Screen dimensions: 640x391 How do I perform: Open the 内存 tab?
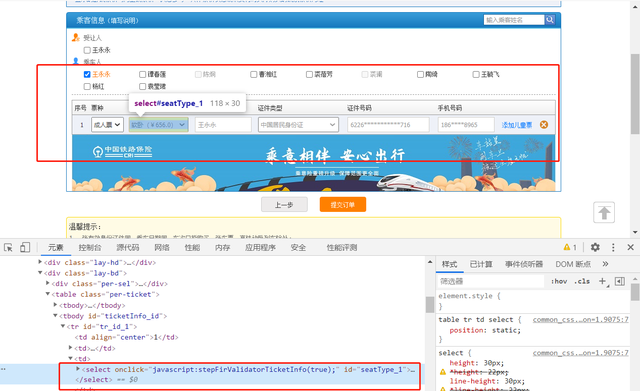(x=222, y=247)
